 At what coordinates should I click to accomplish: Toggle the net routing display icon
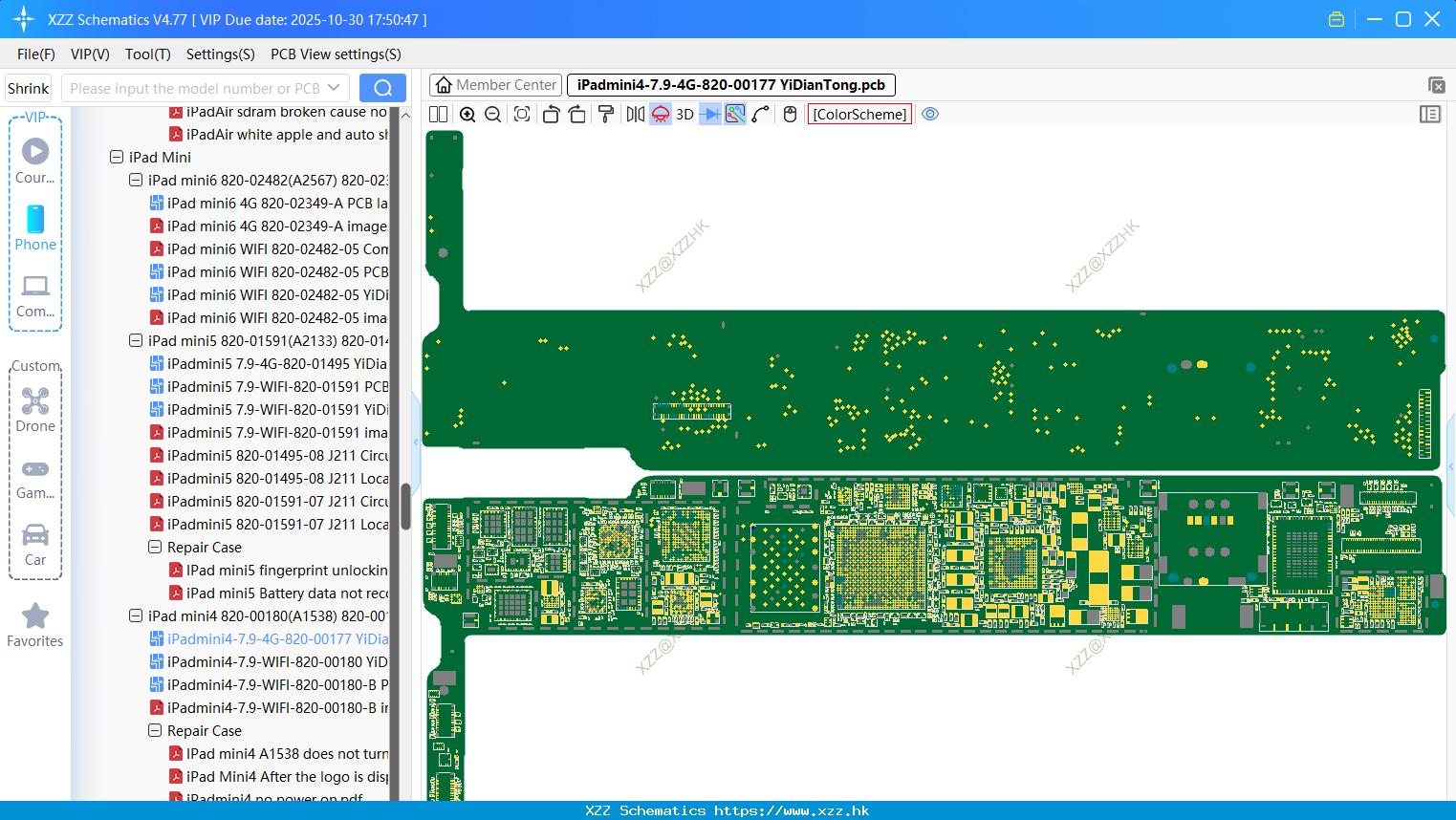coord(735,115)
